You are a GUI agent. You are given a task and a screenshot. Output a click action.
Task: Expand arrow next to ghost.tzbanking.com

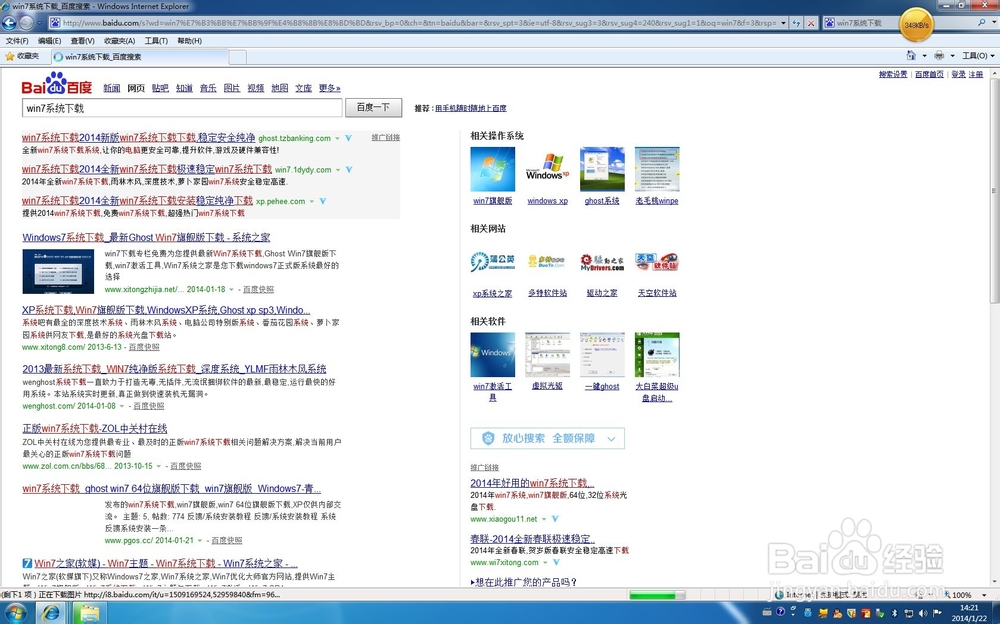[337, 138]
